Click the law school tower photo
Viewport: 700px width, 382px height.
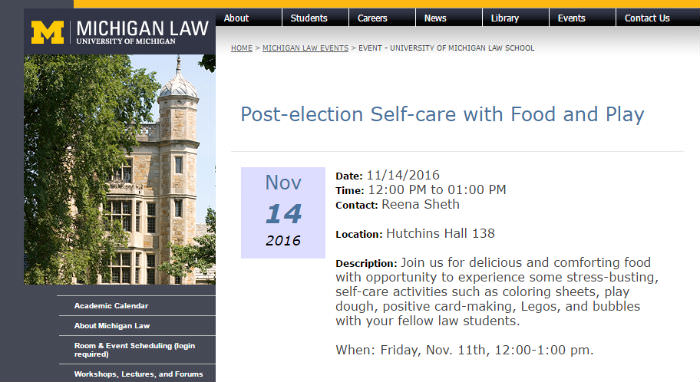pyautogui.click(x=120, y=170)
